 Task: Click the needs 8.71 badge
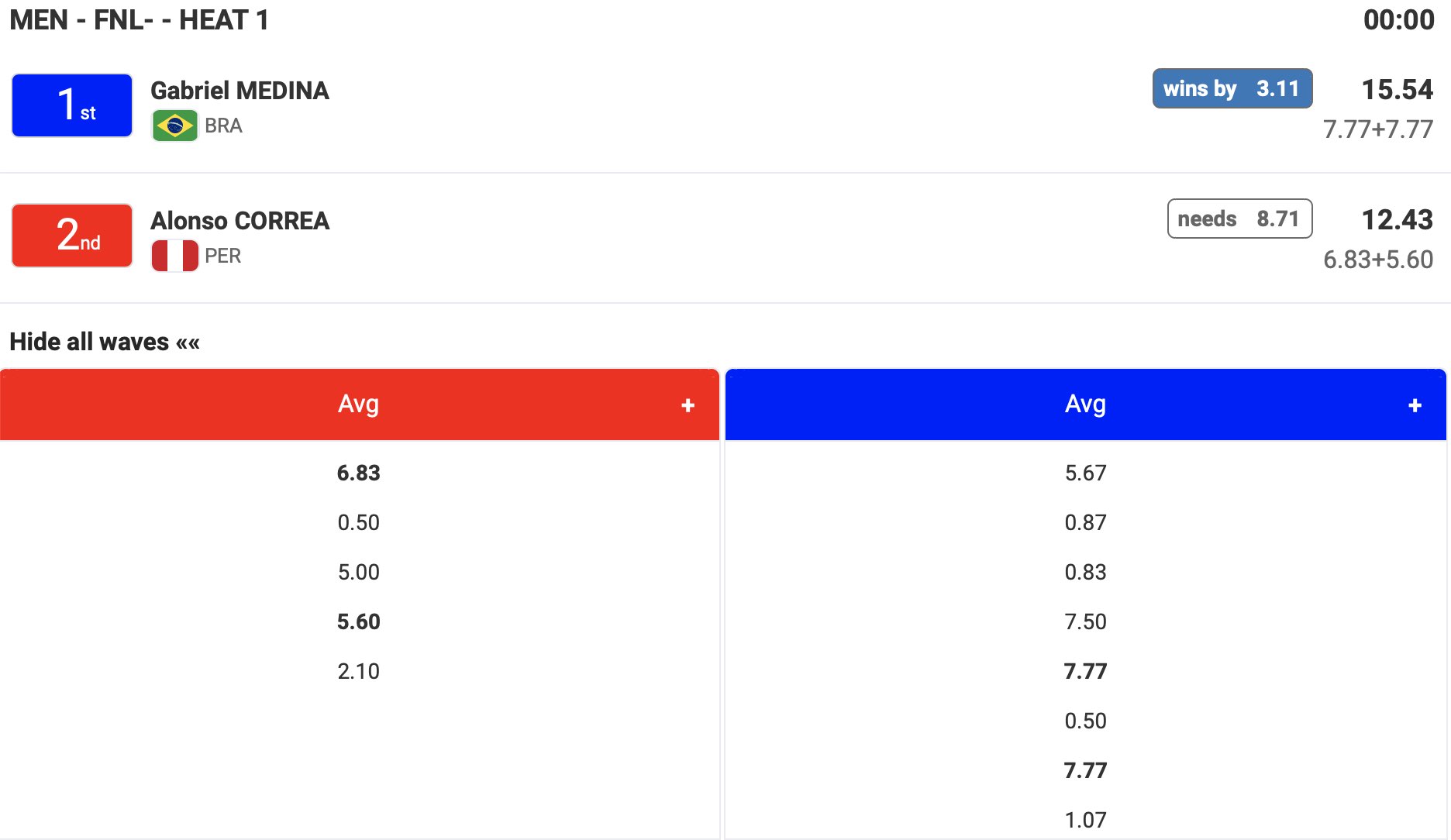(1239, 219)
